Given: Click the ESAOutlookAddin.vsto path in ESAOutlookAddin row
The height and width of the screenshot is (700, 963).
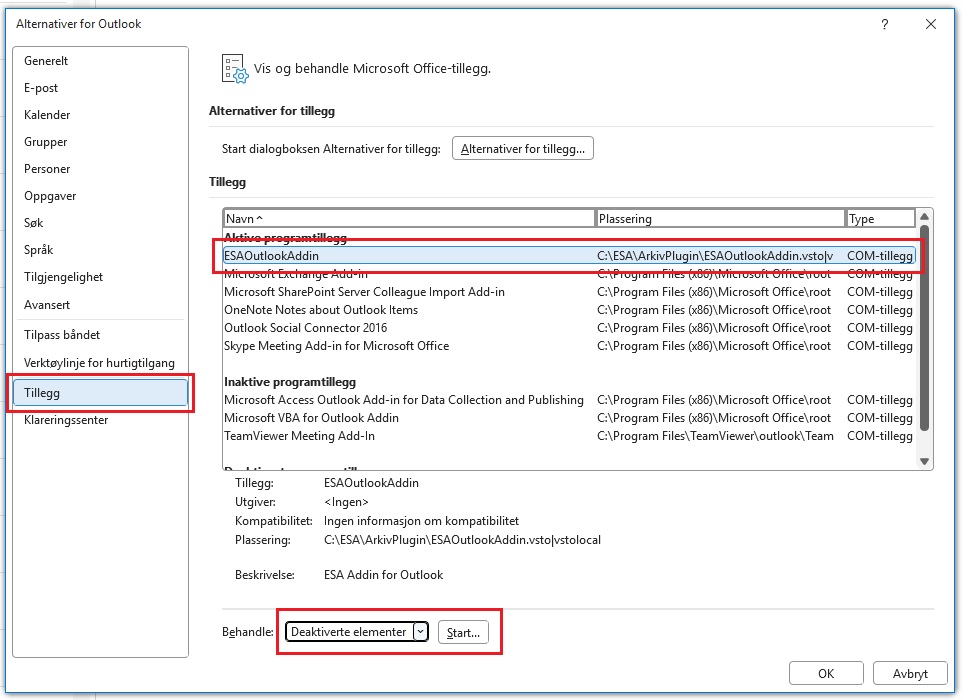Looking at the screenshot, I should pyautogui.click(x=715, y=256).
